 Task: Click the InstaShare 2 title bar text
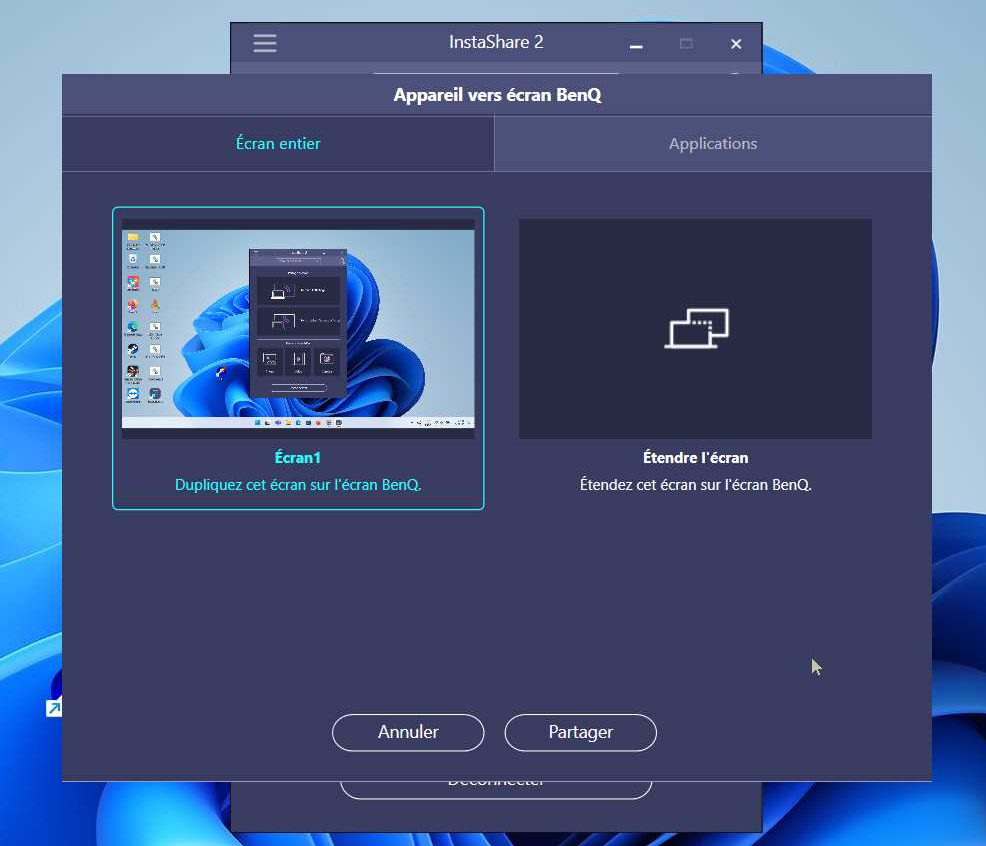pyautogui.click(x=496, y=43)
